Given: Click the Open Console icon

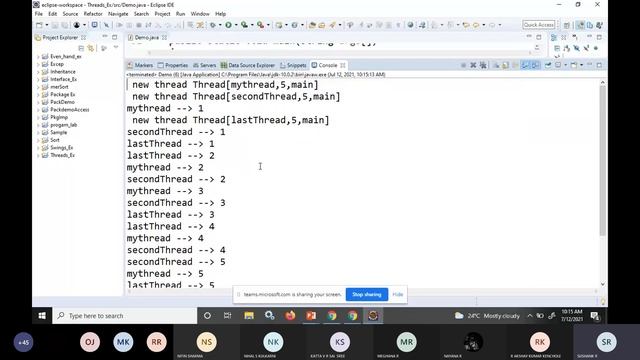Looking at the screenshot, I should pos(574,65).
